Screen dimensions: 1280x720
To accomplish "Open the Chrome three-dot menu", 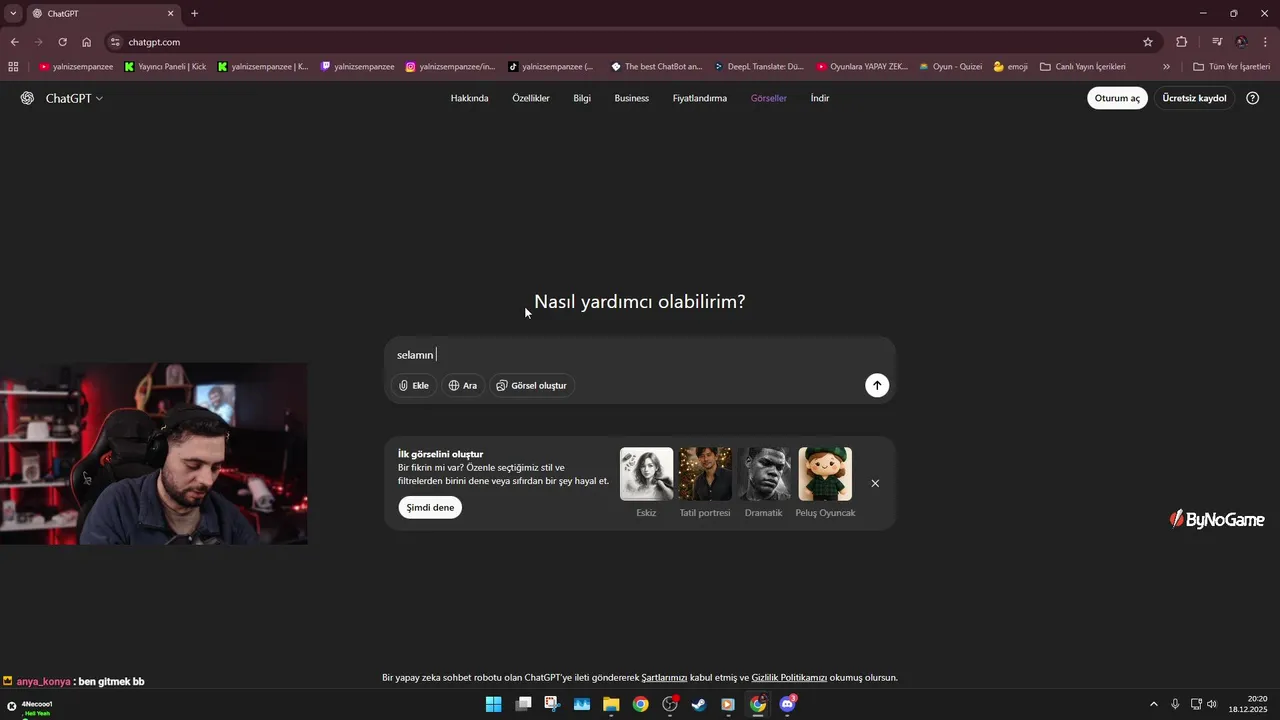I will [x=1266, y=42].
